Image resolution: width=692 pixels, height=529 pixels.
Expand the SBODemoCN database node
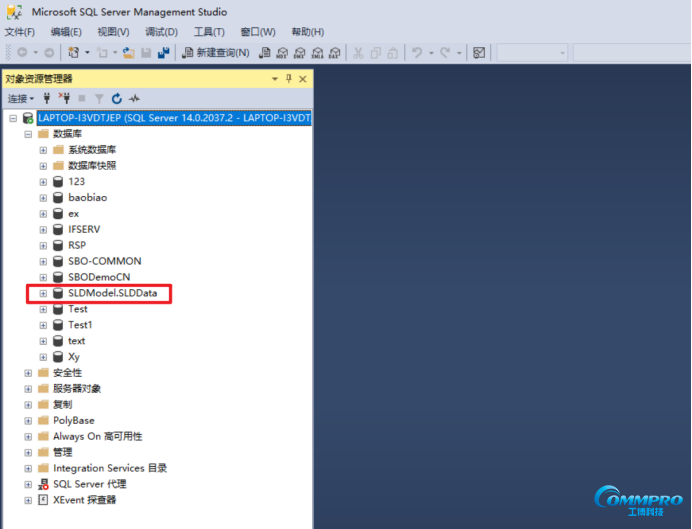(43, 277)
